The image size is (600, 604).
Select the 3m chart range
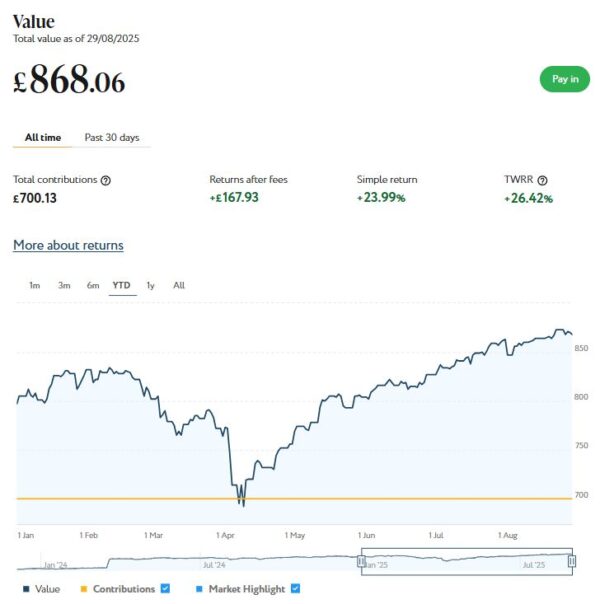pyautogui.click(x=64, y=285)
